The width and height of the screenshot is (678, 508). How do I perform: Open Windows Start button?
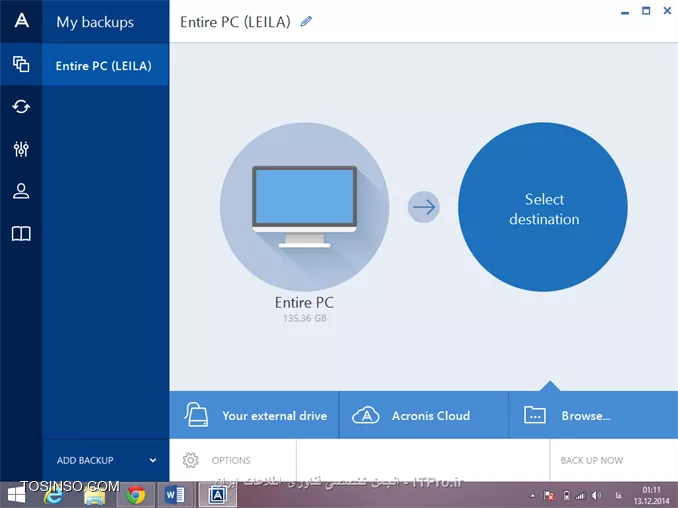[16, 495]
